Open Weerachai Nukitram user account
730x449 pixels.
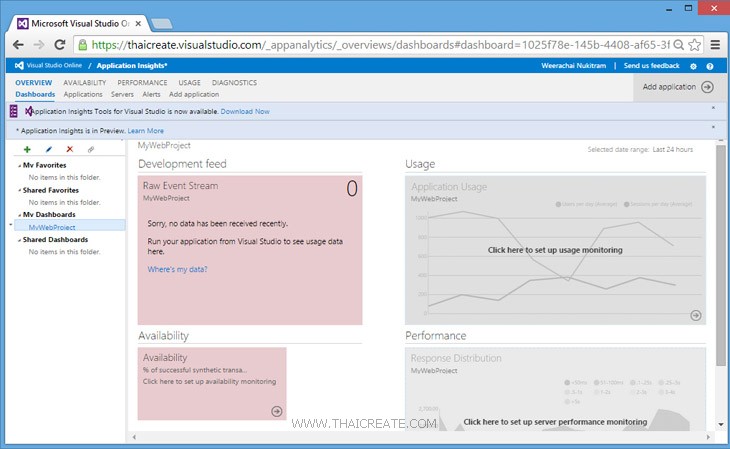(574, 66)
